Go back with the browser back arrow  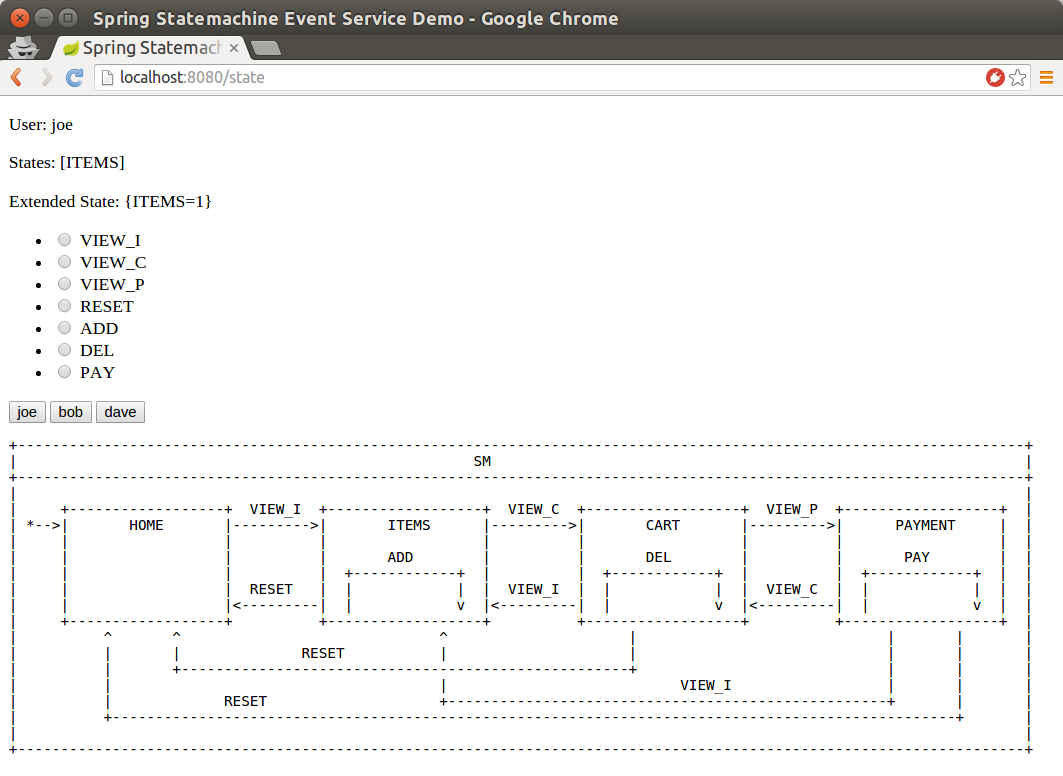pyautogui.click(x=17, y=77)
